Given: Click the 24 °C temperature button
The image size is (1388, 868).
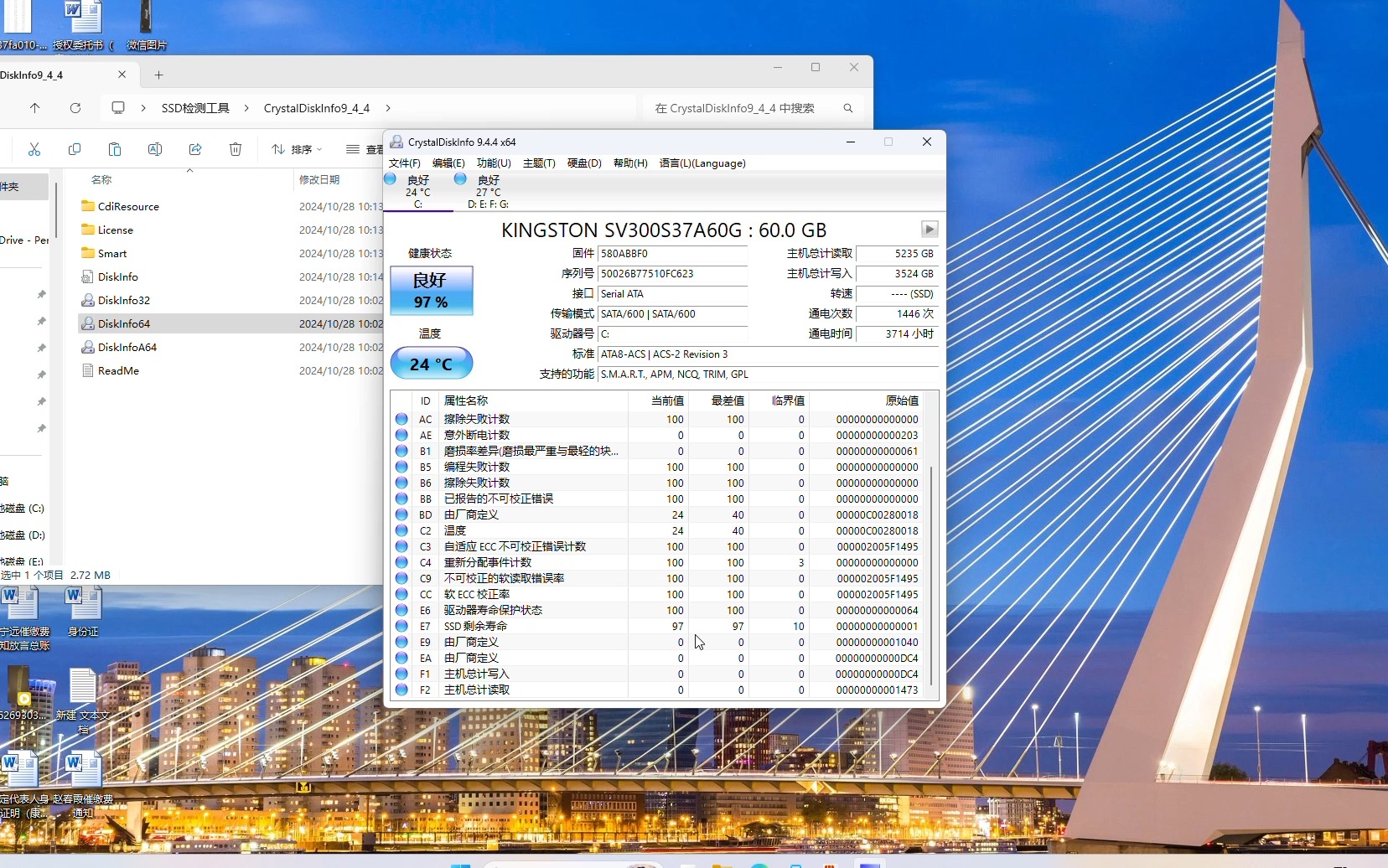Looking at the screenshot, I should [432, 364].
